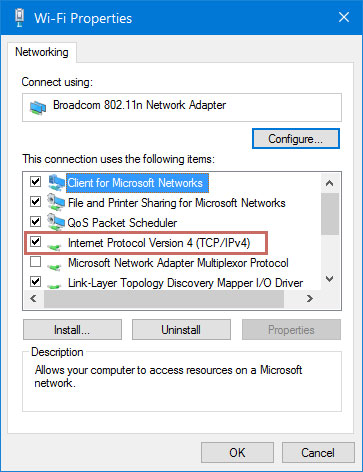Click the Internet Protocol Version 4 icon
Screen dimensions: 363x472
54,246
